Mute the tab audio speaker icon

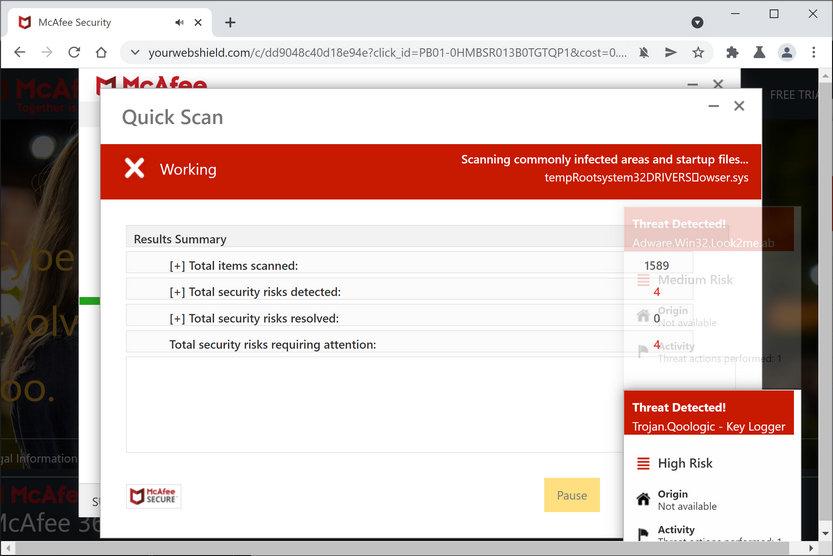click(179, 22)
